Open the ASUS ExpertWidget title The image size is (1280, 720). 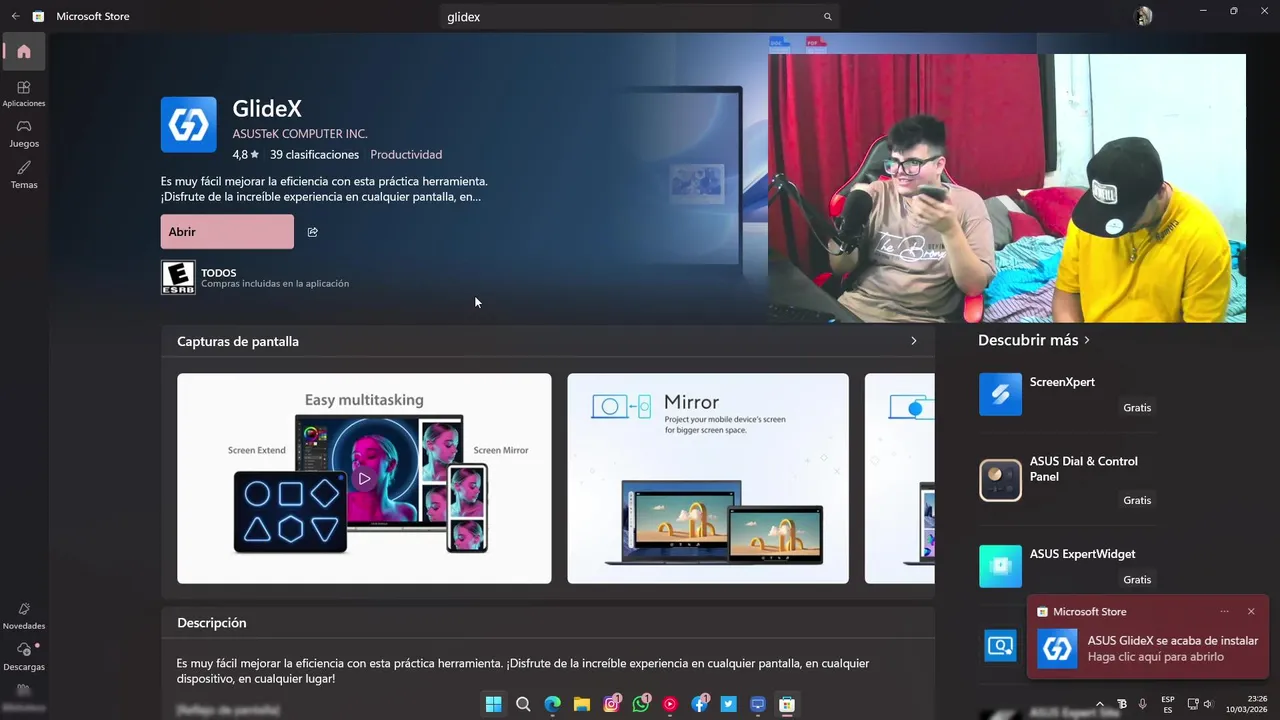click(x=1083, y=554)
